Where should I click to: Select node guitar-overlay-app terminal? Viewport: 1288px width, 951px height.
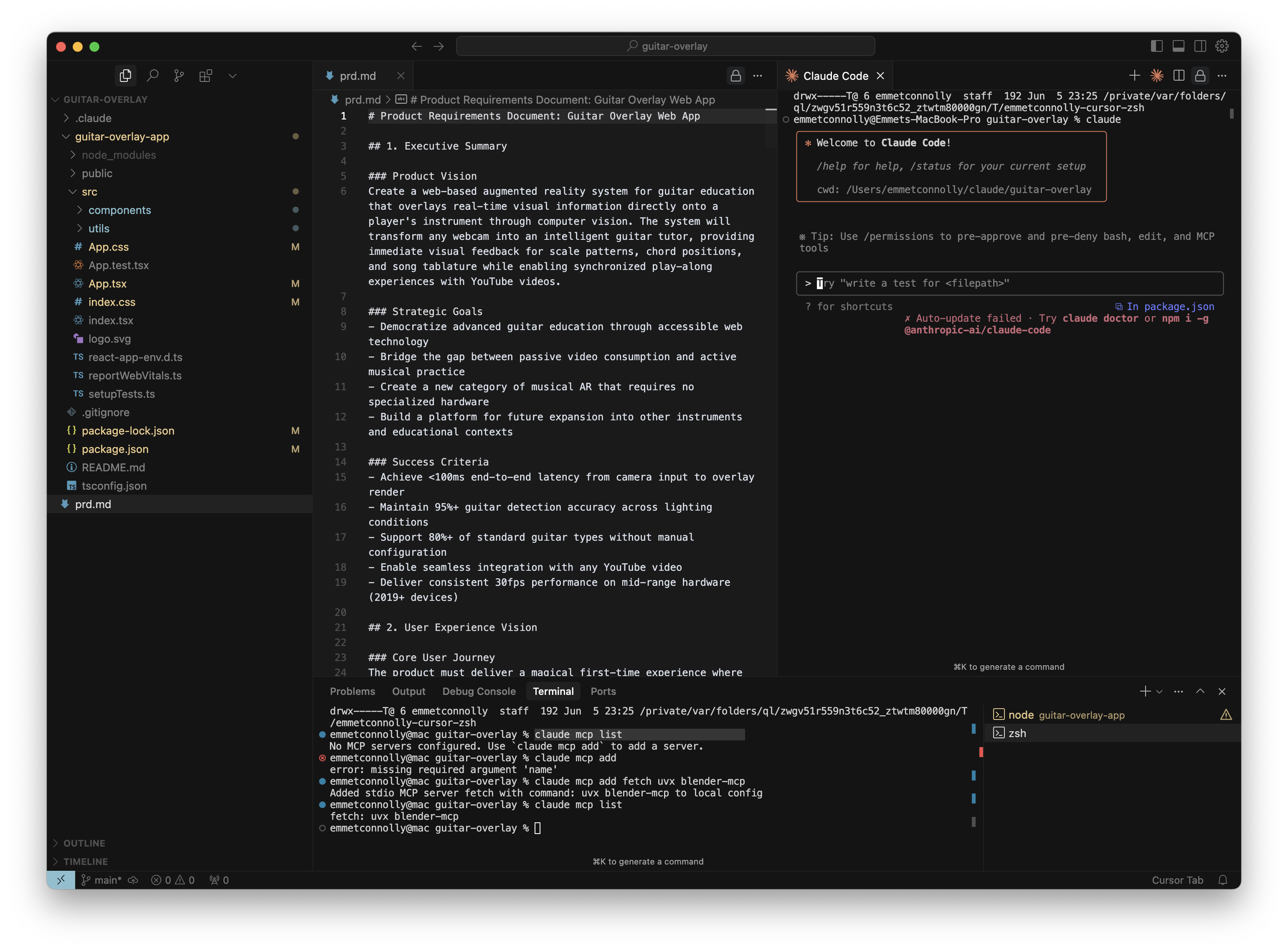(x=1111, y=715)
